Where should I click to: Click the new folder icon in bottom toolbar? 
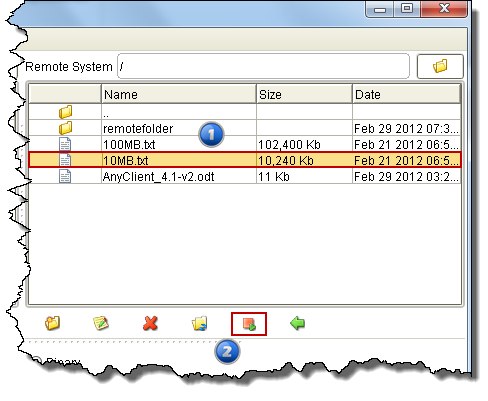point(52,323)
